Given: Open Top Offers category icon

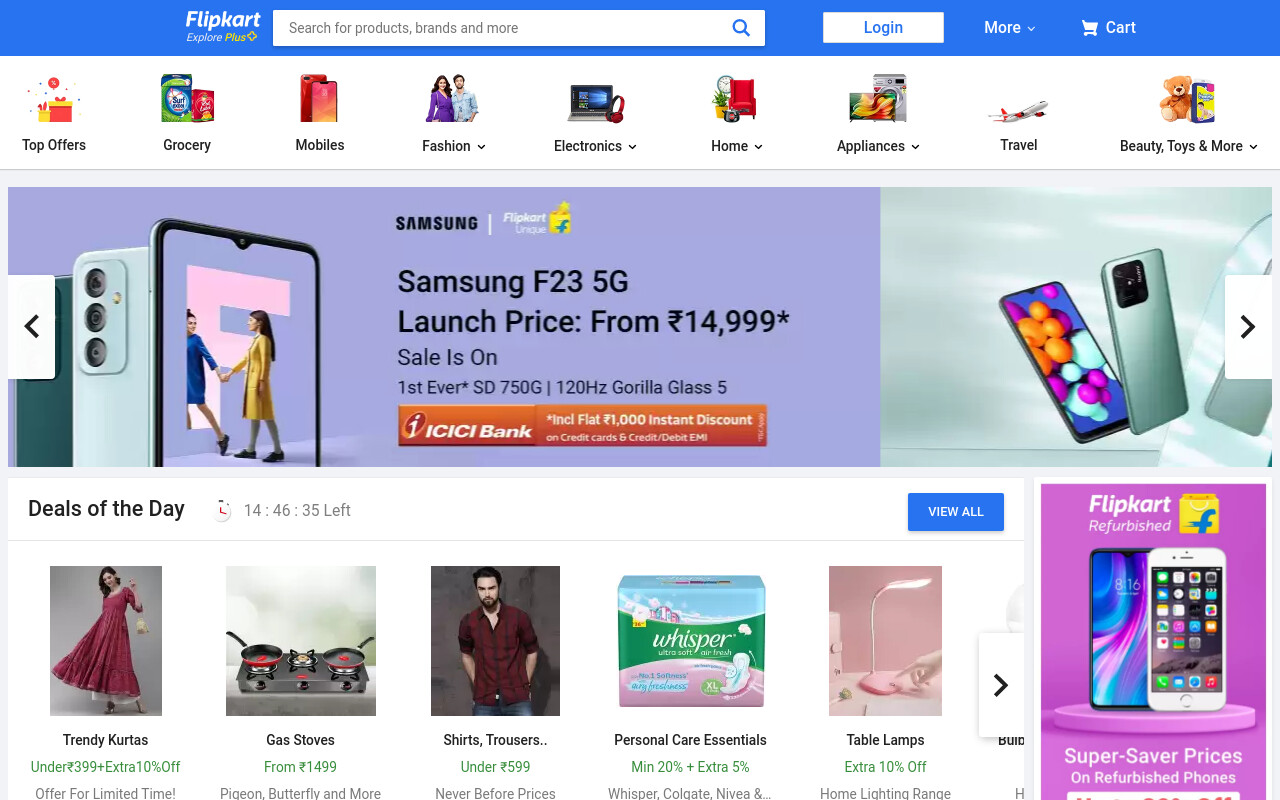Looking at the screenshot, I should click(x=54, y=99).
